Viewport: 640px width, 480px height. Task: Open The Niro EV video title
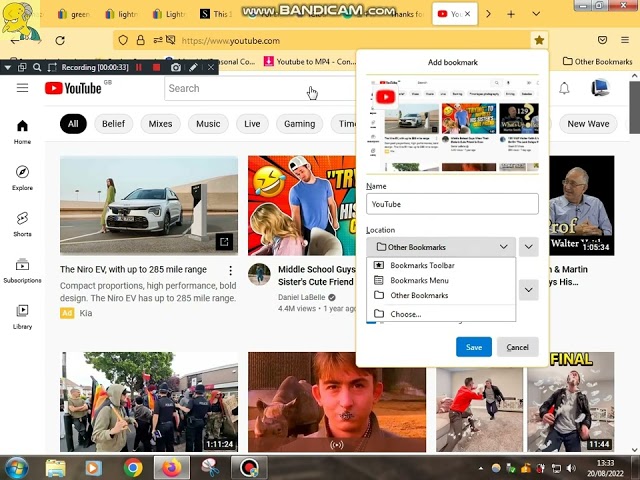click(x=133, y=269)
